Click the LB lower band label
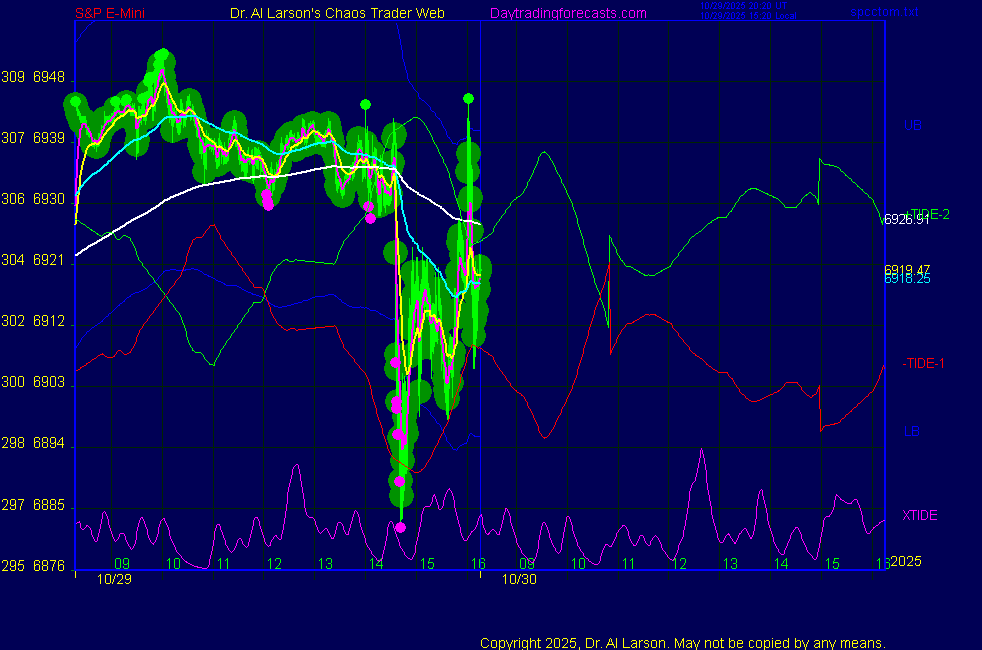Viewport: 982px width, 650px height. pyautogui.click(x=911, y=431)
